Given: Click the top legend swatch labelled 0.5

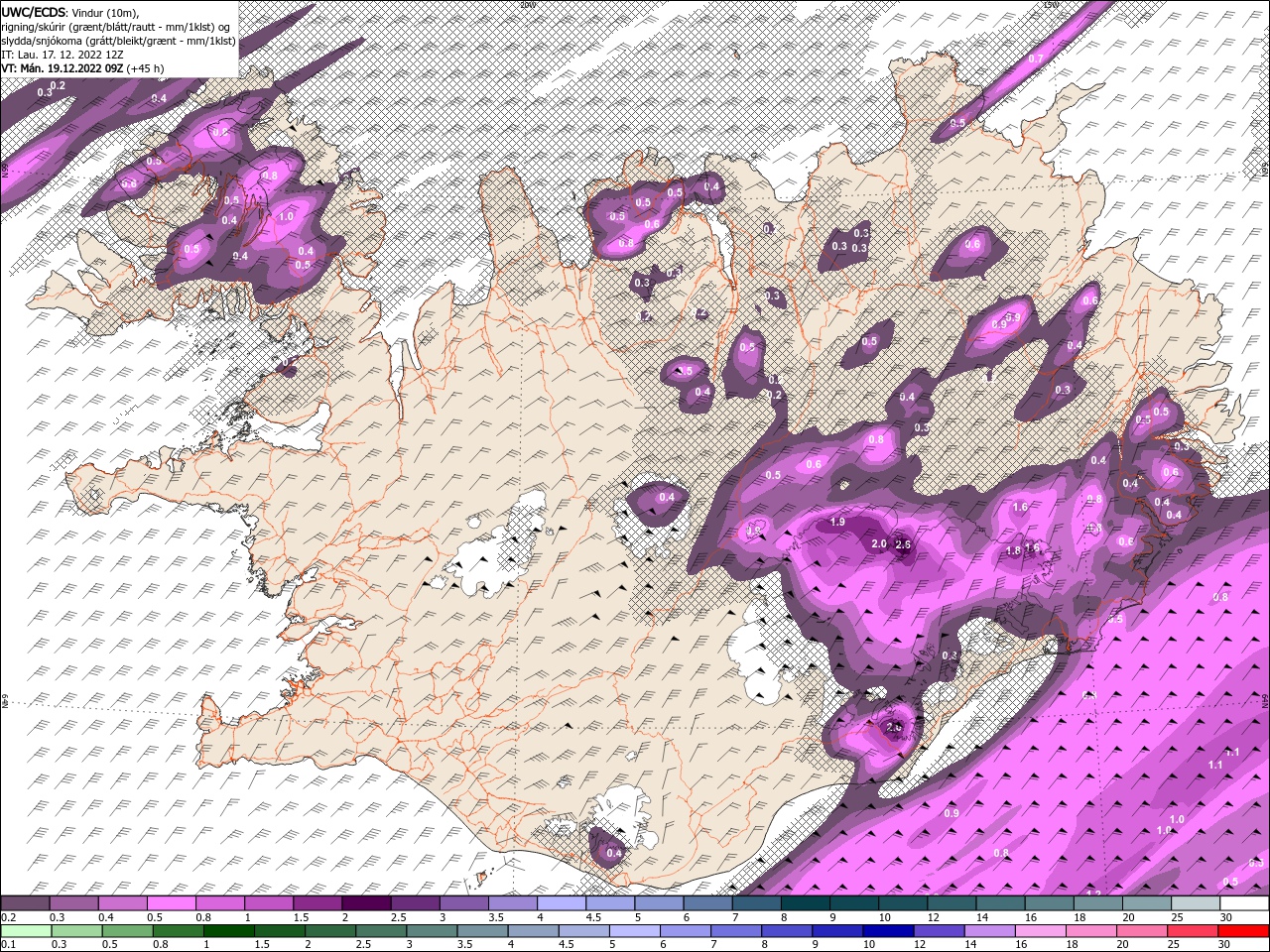Looking at the screenshot, I should [171, 903].
